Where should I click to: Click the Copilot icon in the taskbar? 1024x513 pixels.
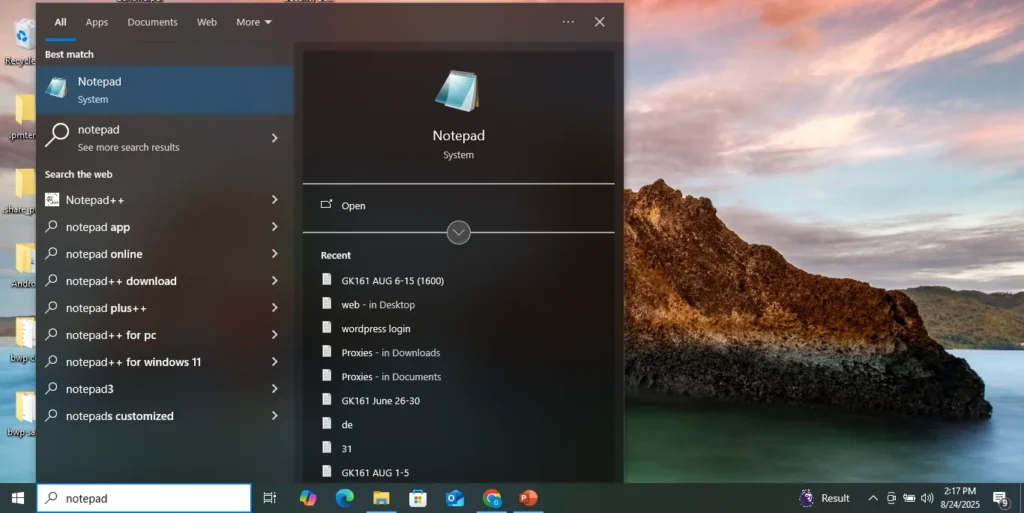[308, 498]
